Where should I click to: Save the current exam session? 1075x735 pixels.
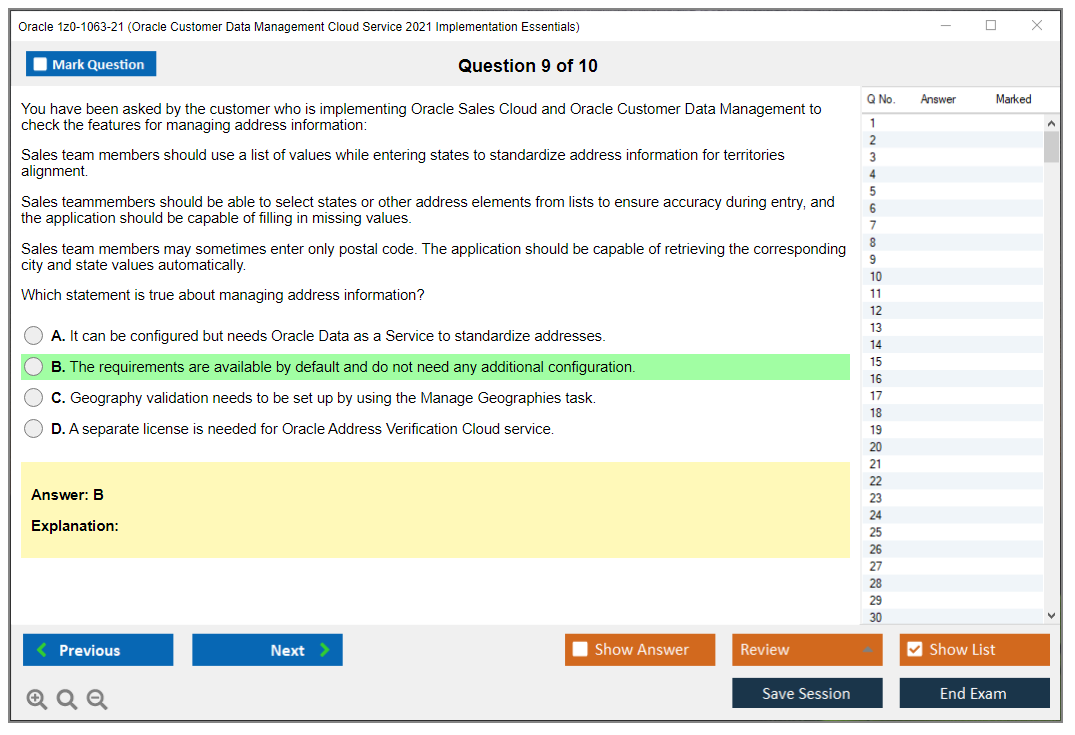point(807,692)
